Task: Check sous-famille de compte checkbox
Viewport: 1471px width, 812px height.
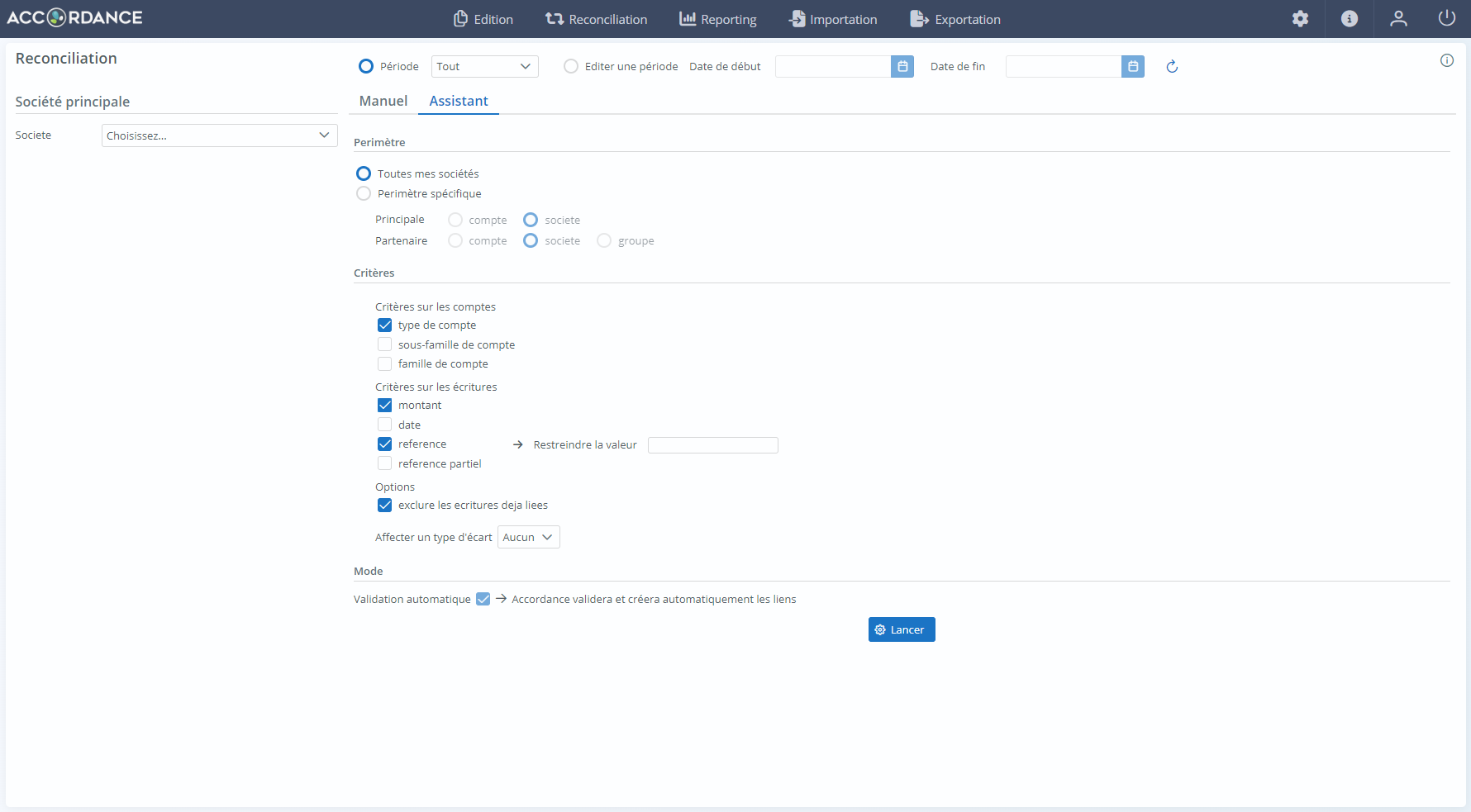Action: tap(385, 344)
